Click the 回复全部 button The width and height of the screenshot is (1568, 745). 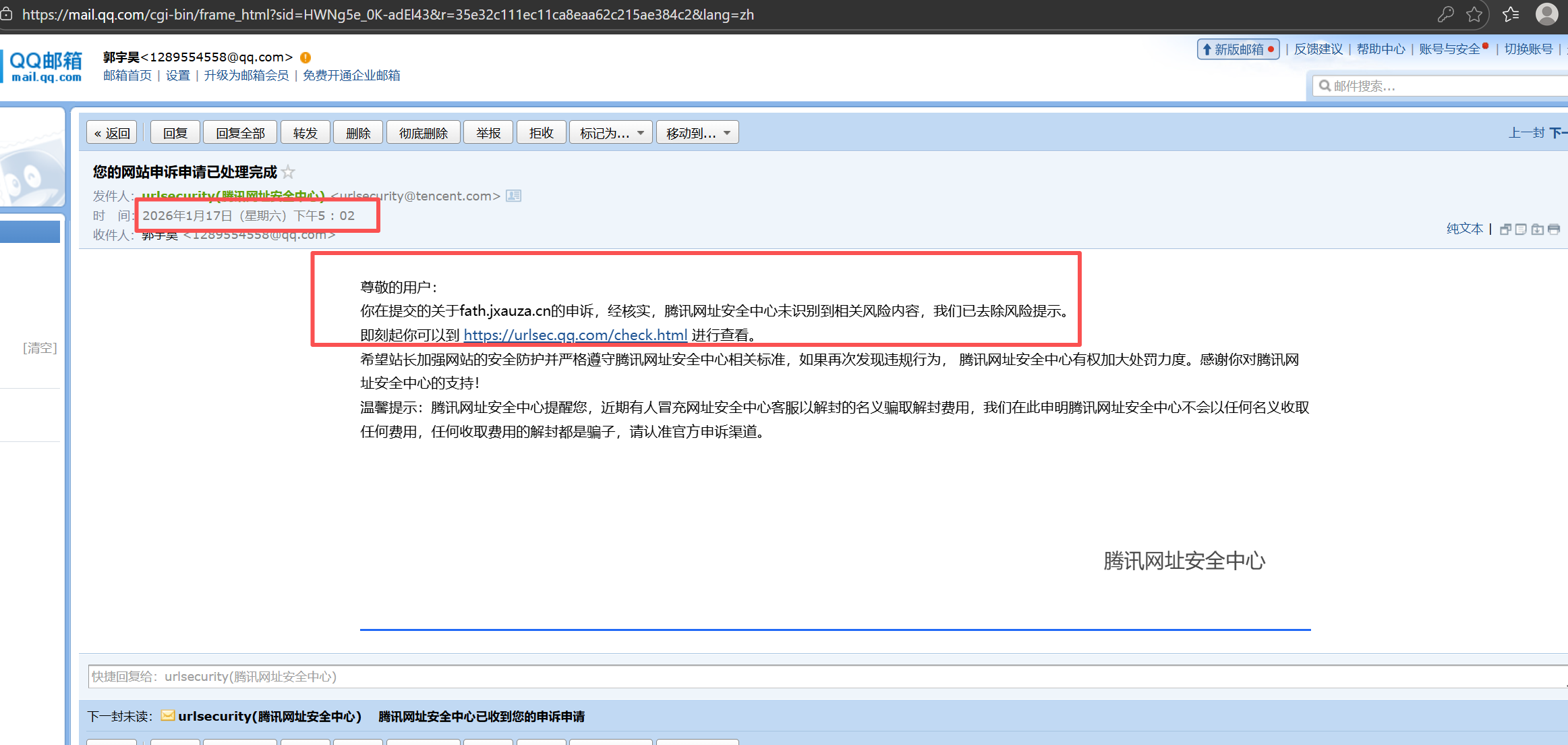240,133
